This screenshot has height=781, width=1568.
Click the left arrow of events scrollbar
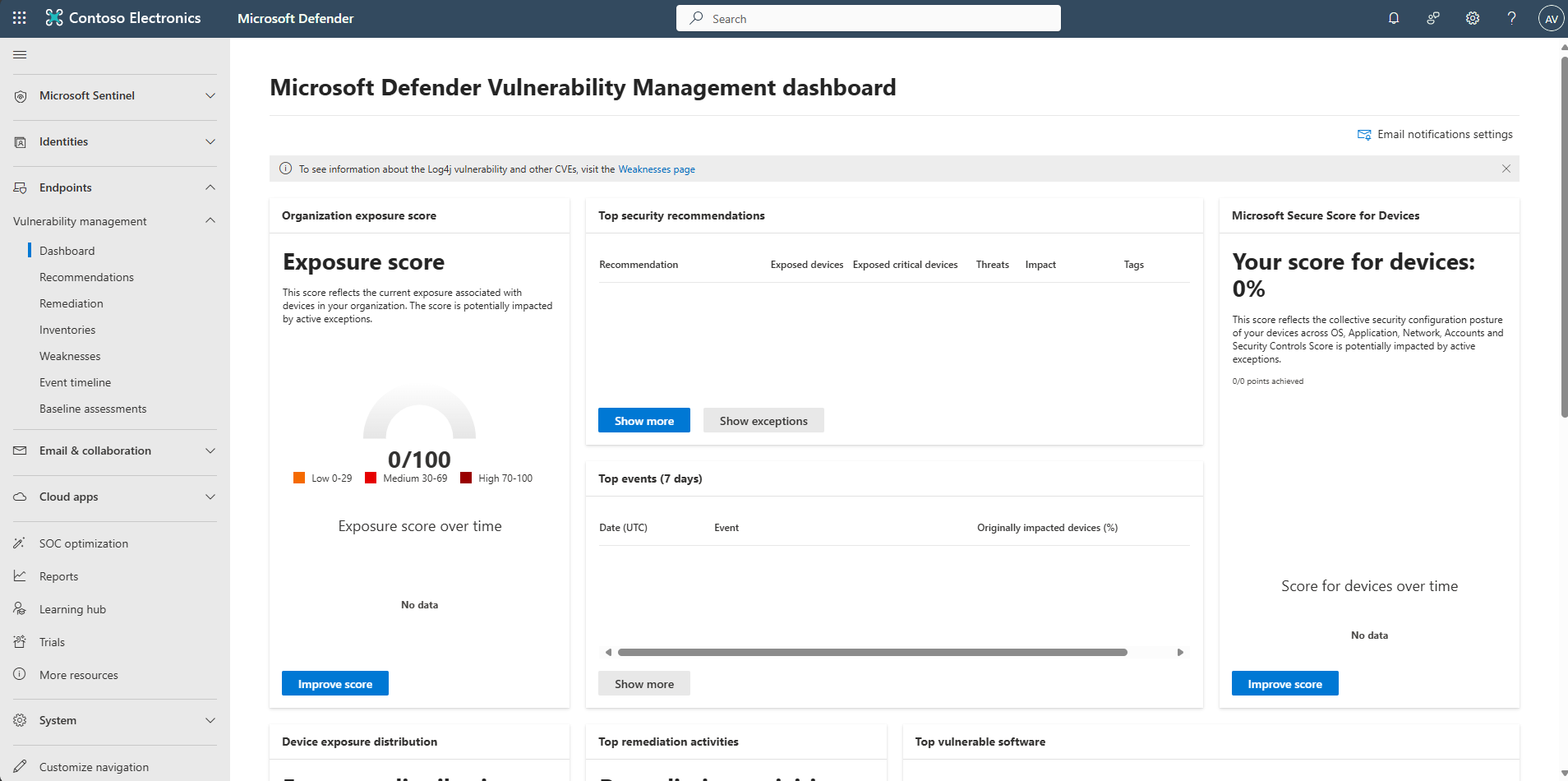(x=608, y=652)
